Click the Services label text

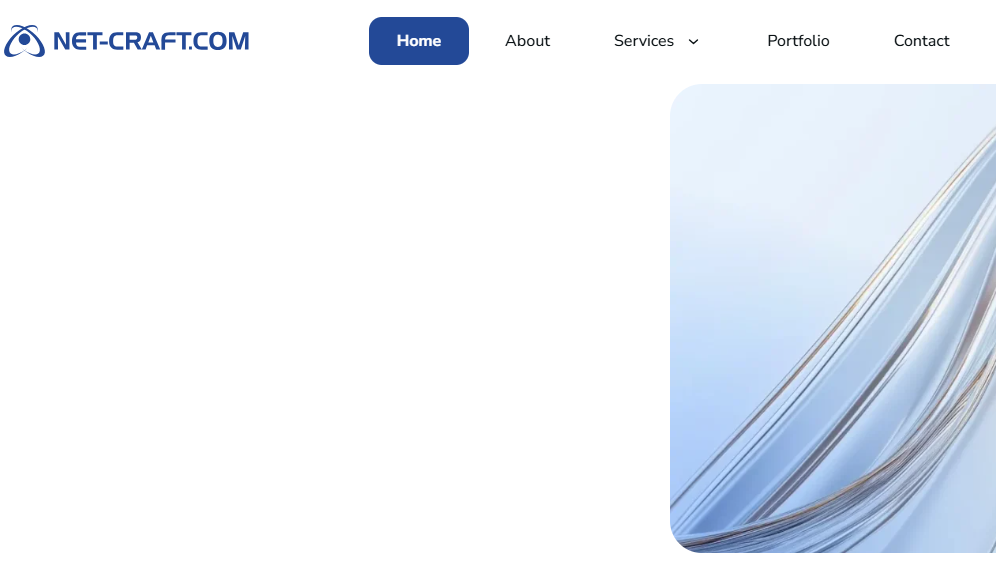(643, 41)
